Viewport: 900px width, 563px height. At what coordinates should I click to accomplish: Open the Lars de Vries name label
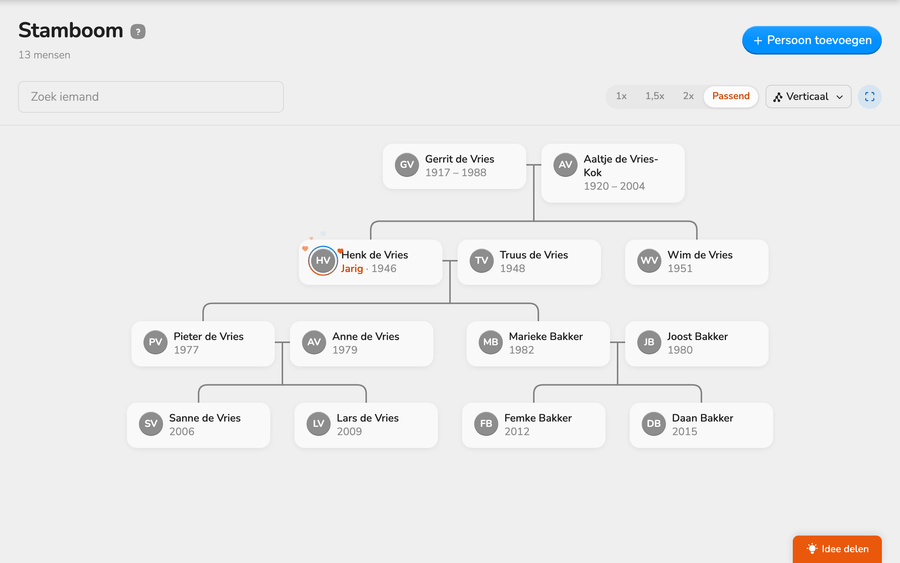click(x=367, y=418)
